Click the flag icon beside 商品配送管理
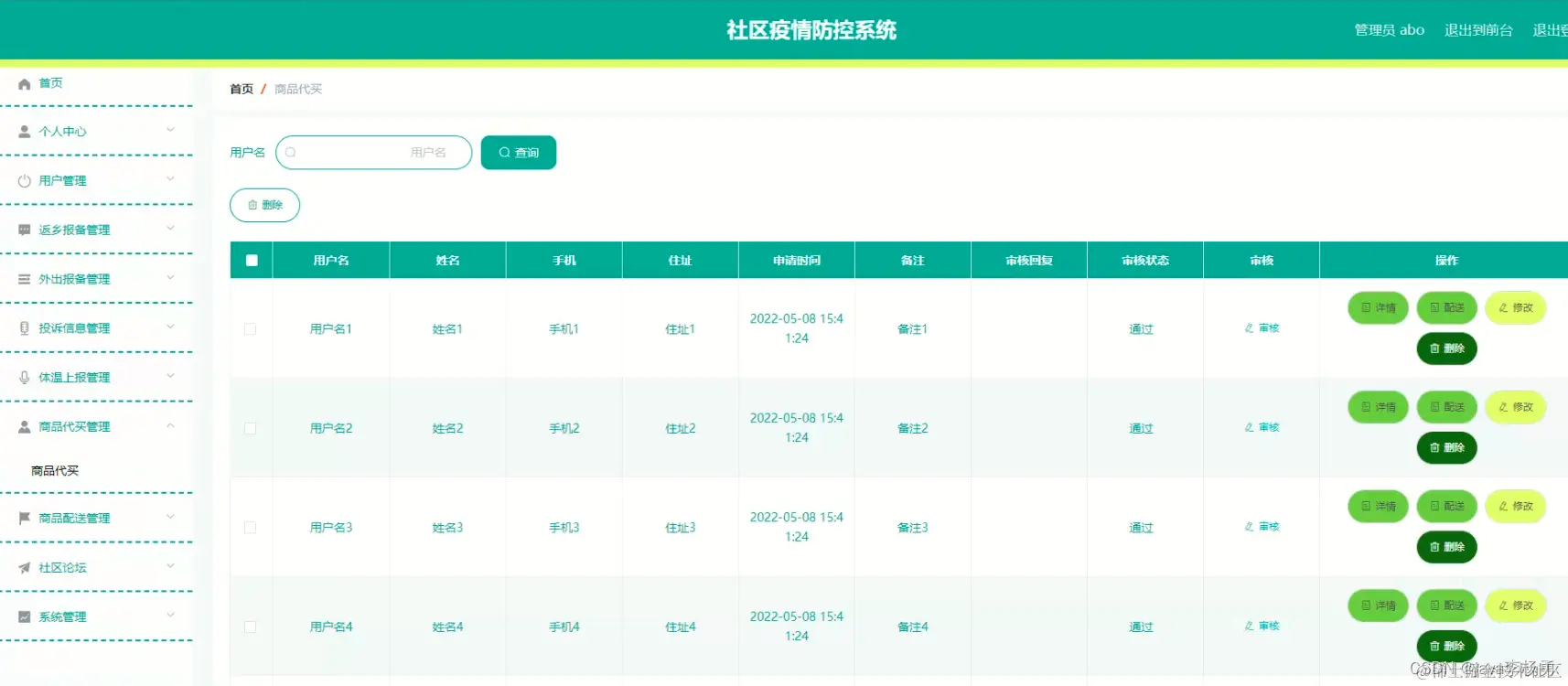 click(x=25, y=519)
